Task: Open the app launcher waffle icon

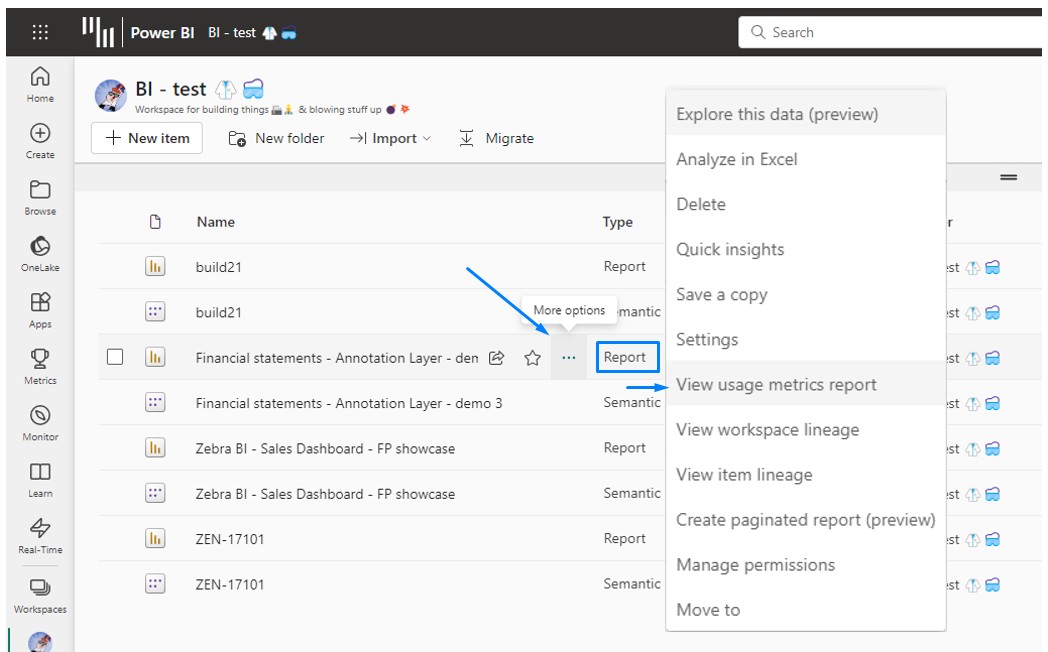Action: [40, 32]
